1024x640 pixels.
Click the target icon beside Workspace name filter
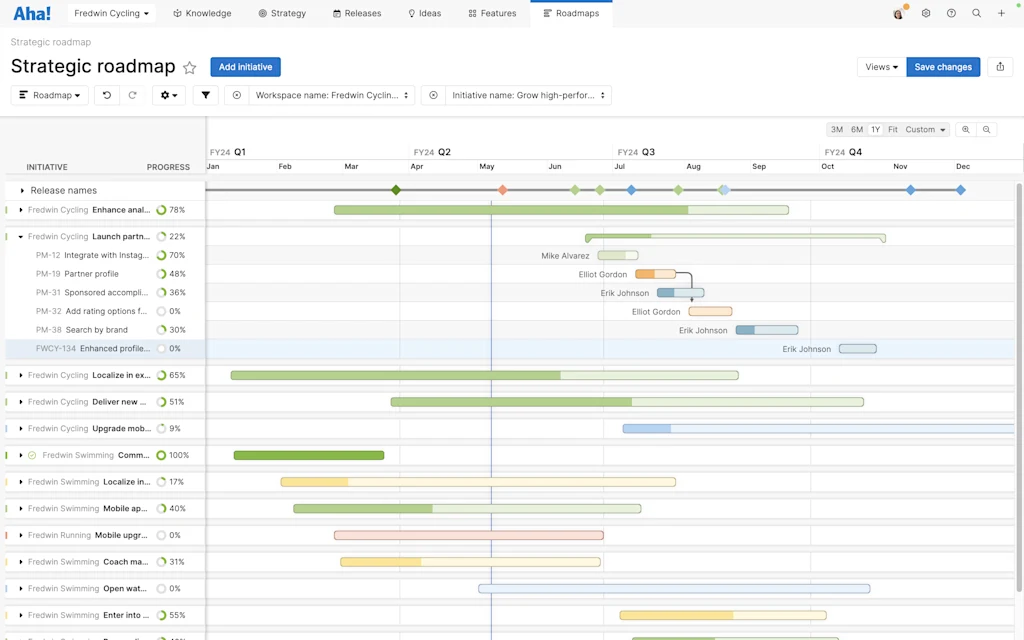tap(236, 95)
